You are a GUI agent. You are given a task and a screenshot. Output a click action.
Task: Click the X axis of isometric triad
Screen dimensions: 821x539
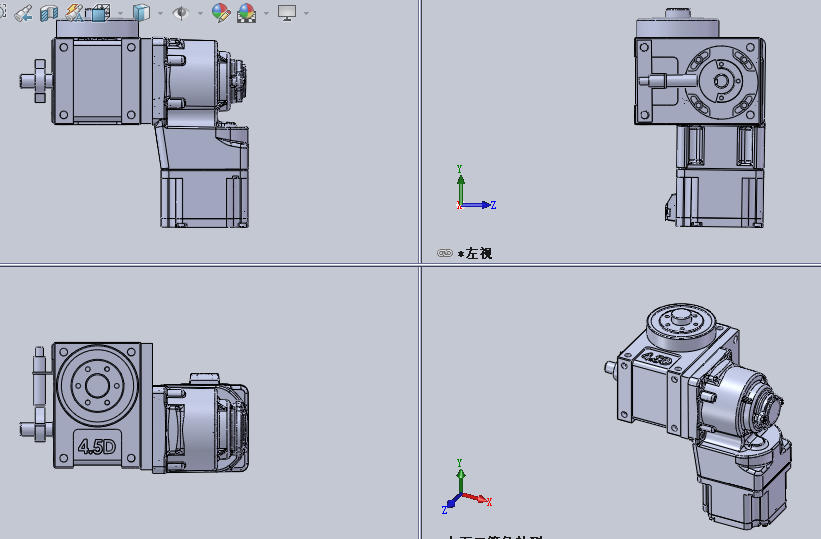(x=479, y=499)
